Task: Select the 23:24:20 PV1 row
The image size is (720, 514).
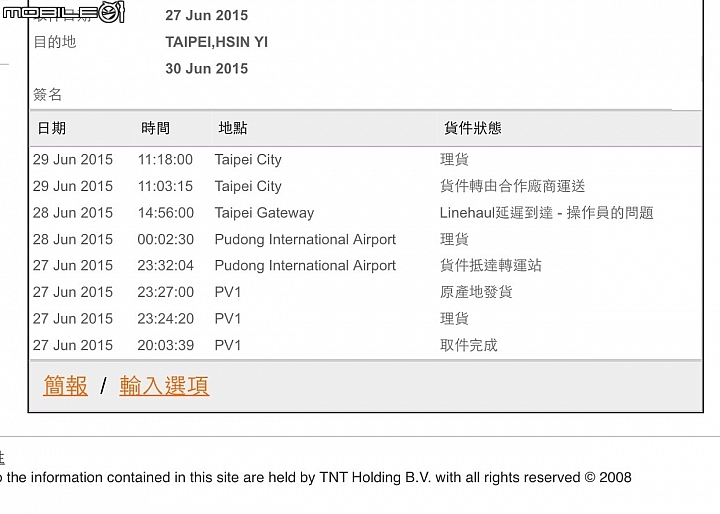Action: coord(366,319)
